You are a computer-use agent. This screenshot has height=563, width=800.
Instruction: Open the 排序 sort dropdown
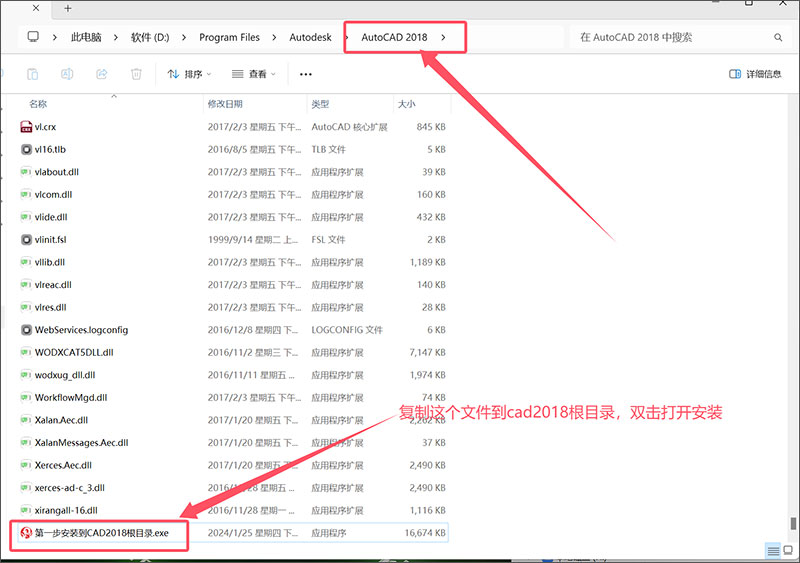pos(189,74)
